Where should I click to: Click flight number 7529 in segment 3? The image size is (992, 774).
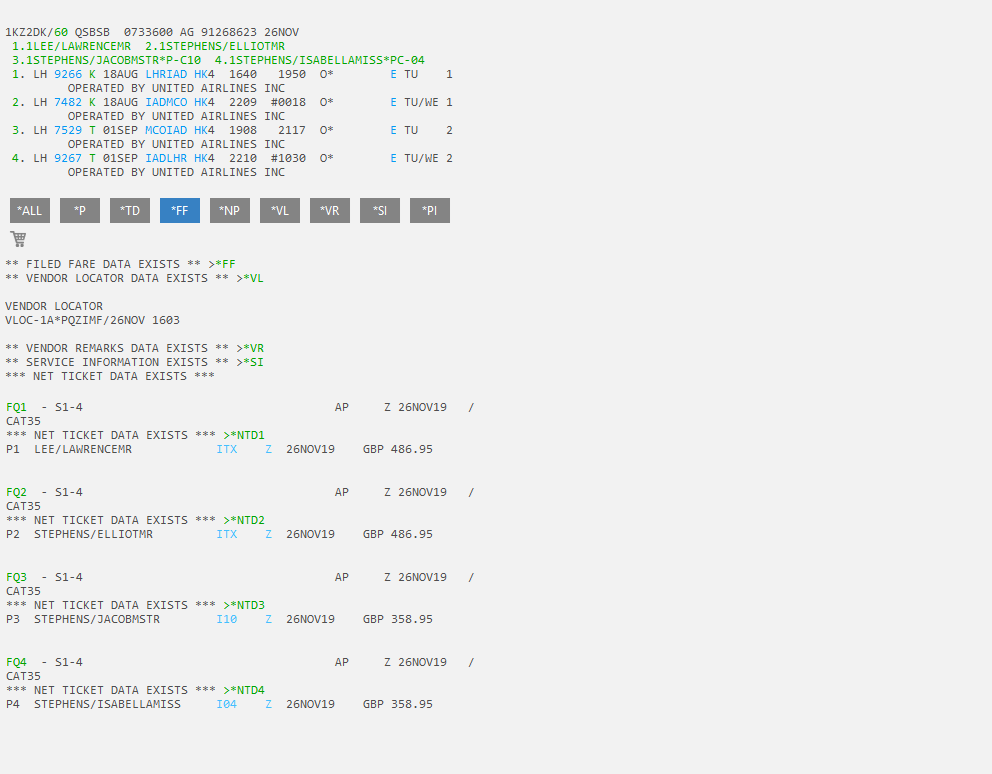(68, 130)
